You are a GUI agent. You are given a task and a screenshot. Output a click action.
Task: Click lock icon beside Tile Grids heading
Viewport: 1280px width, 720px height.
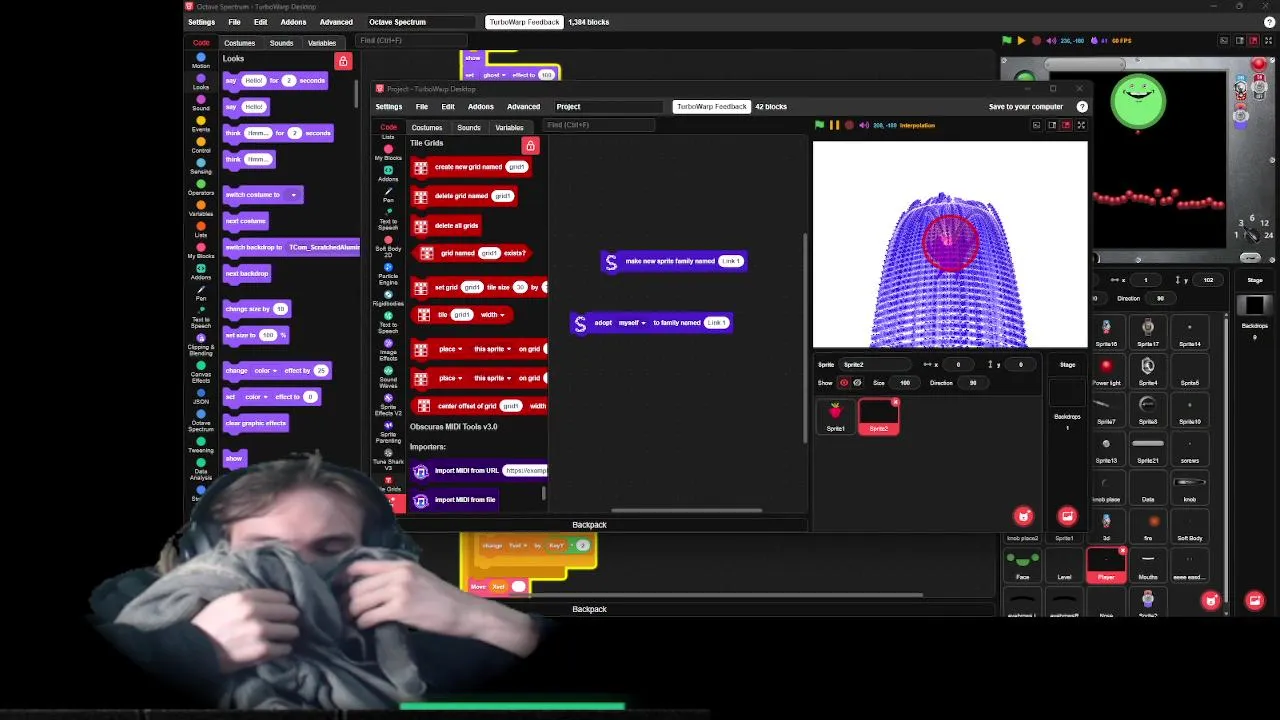(x=531, y=146)
